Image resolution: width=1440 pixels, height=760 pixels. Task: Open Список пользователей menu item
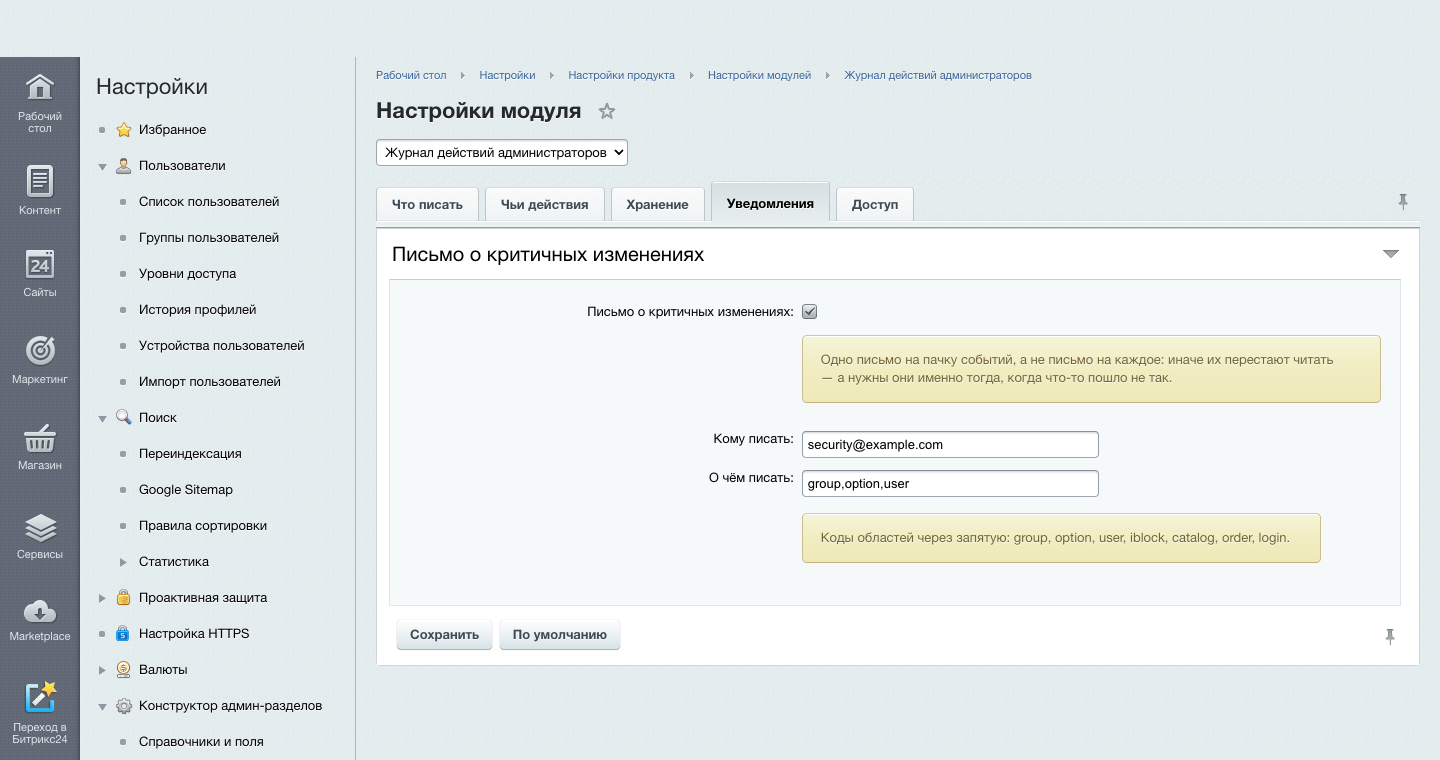209,202
